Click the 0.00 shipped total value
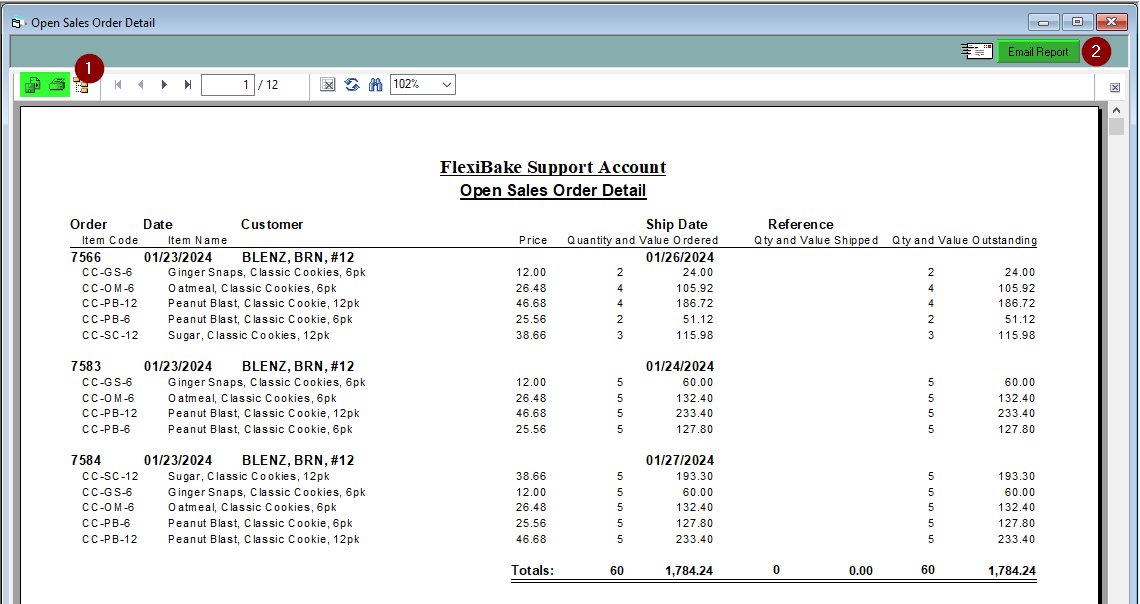1140x604 pixels. tap(861, 571)
